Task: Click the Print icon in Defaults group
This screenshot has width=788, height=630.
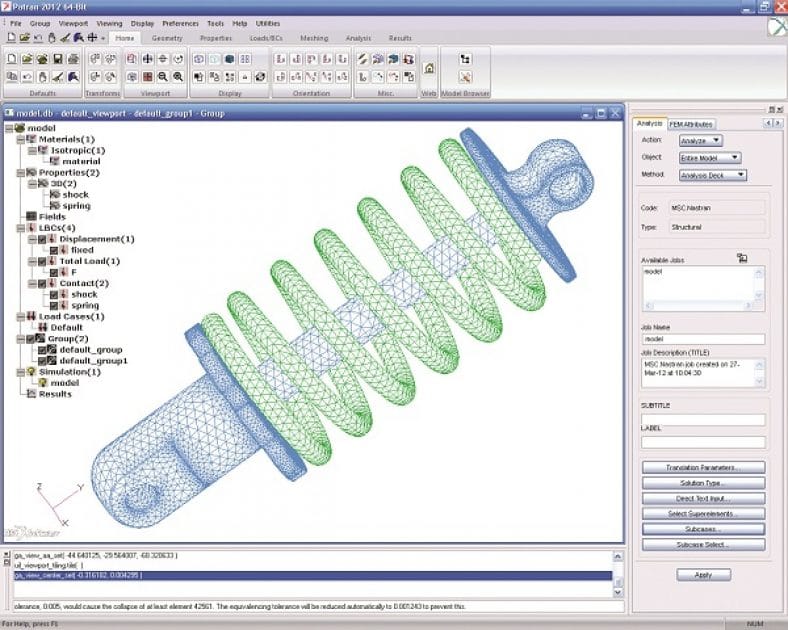Action: (73, 59)
